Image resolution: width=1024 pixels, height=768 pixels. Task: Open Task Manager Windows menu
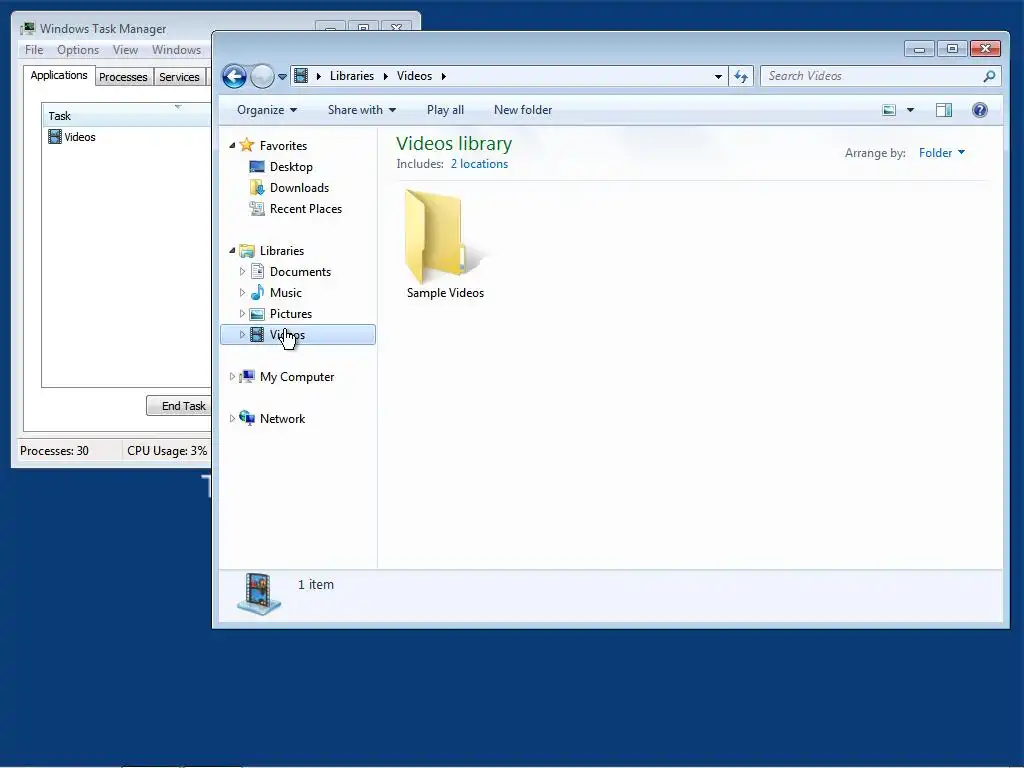click(x=176, y=50)
